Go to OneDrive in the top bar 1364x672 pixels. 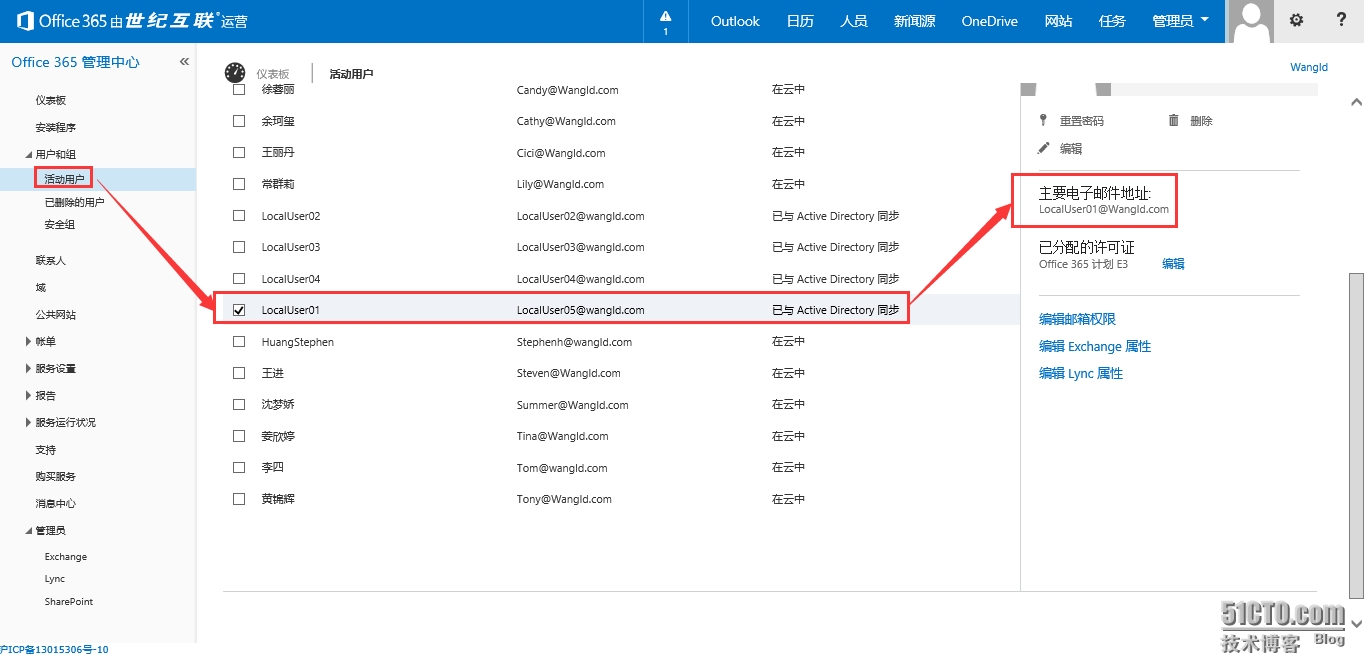tap(989, 21)
